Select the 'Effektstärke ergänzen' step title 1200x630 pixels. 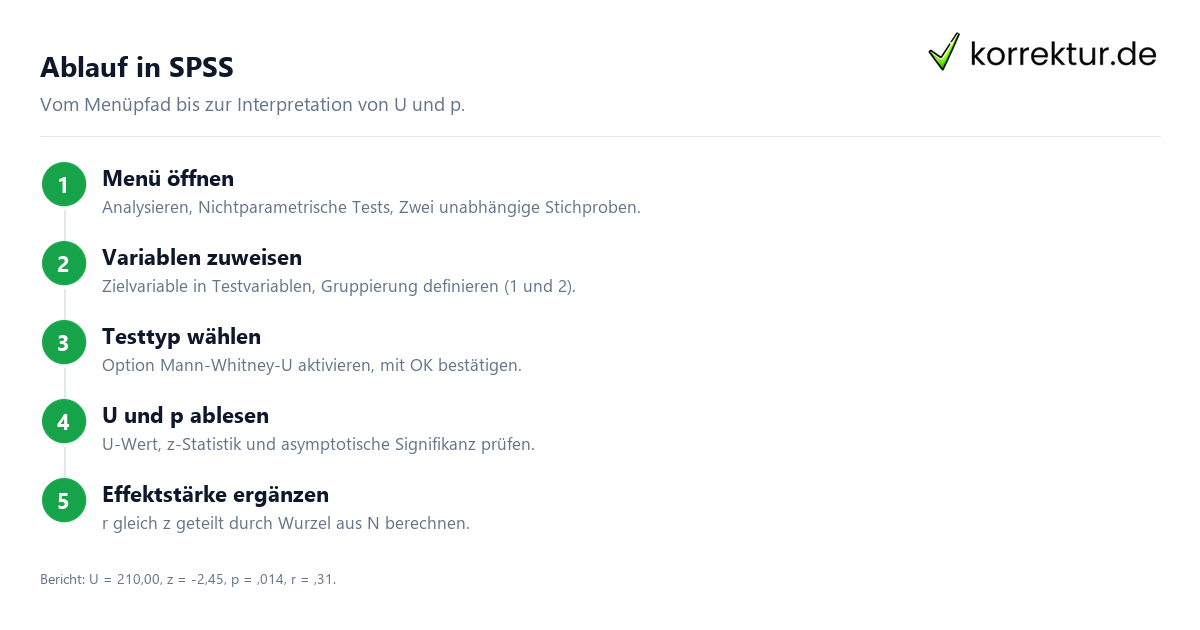point(215,495)
